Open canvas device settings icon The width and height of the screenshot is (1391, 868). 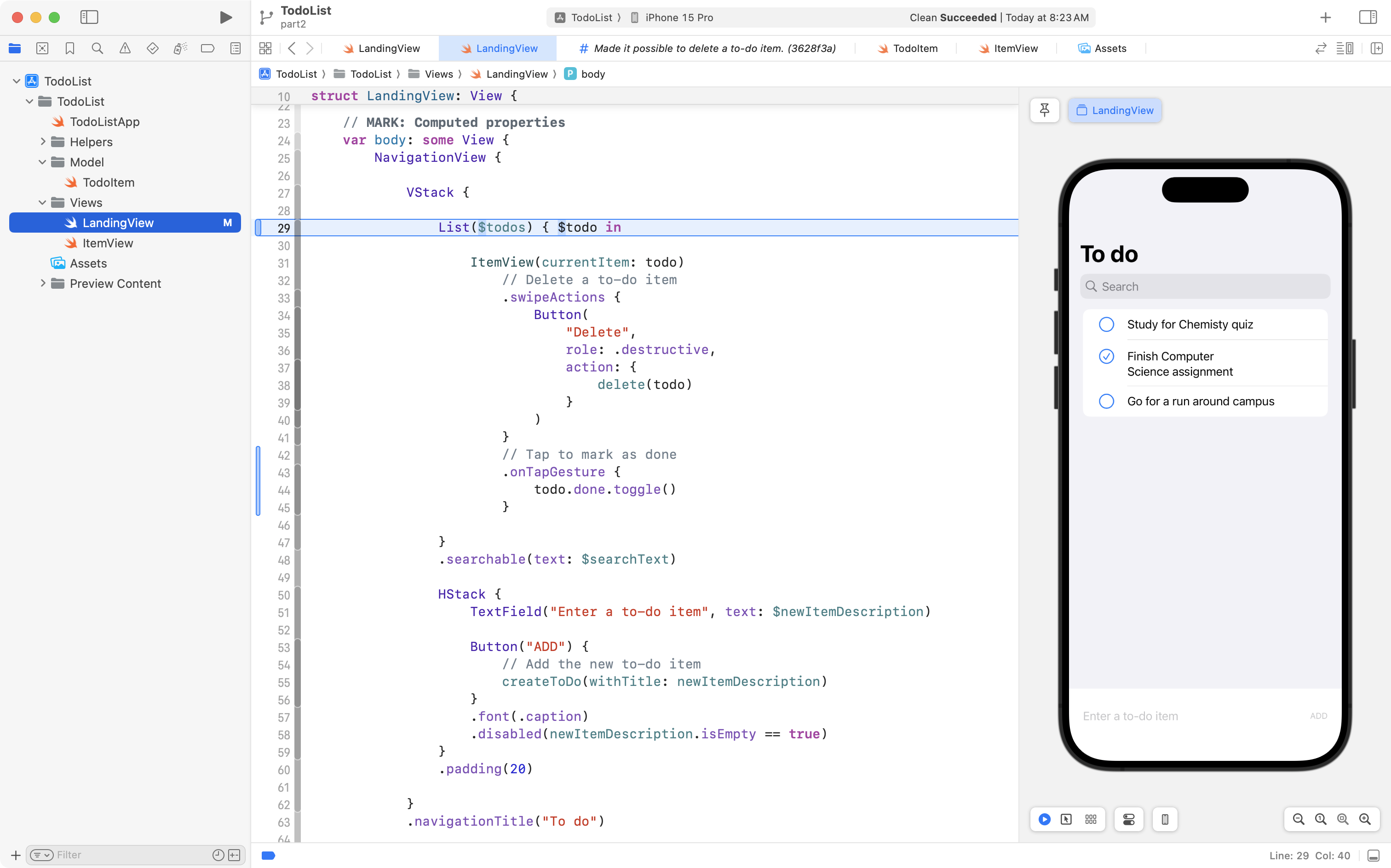[x=1128, y=819]
